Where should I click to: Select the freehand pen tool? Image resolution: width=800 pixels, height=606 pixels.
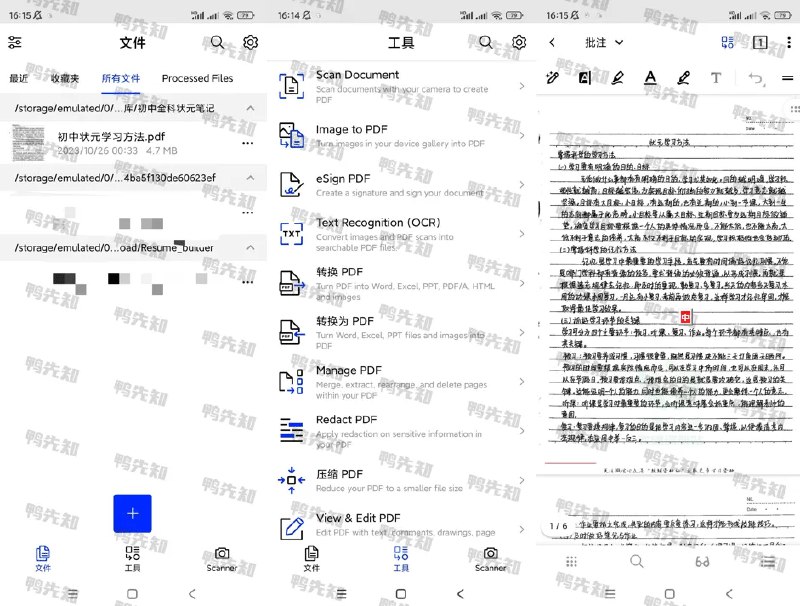684,78
